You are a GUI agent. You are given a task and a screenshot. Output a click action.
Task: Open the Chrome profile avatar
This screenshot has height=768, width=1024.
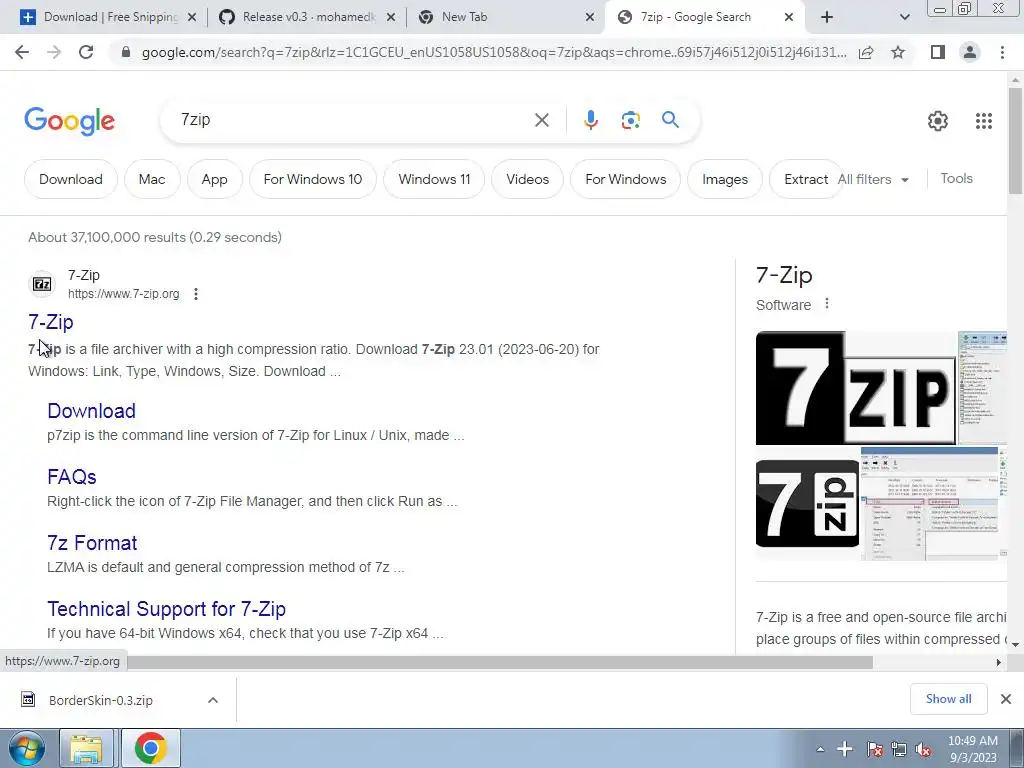tap(970, 52)
